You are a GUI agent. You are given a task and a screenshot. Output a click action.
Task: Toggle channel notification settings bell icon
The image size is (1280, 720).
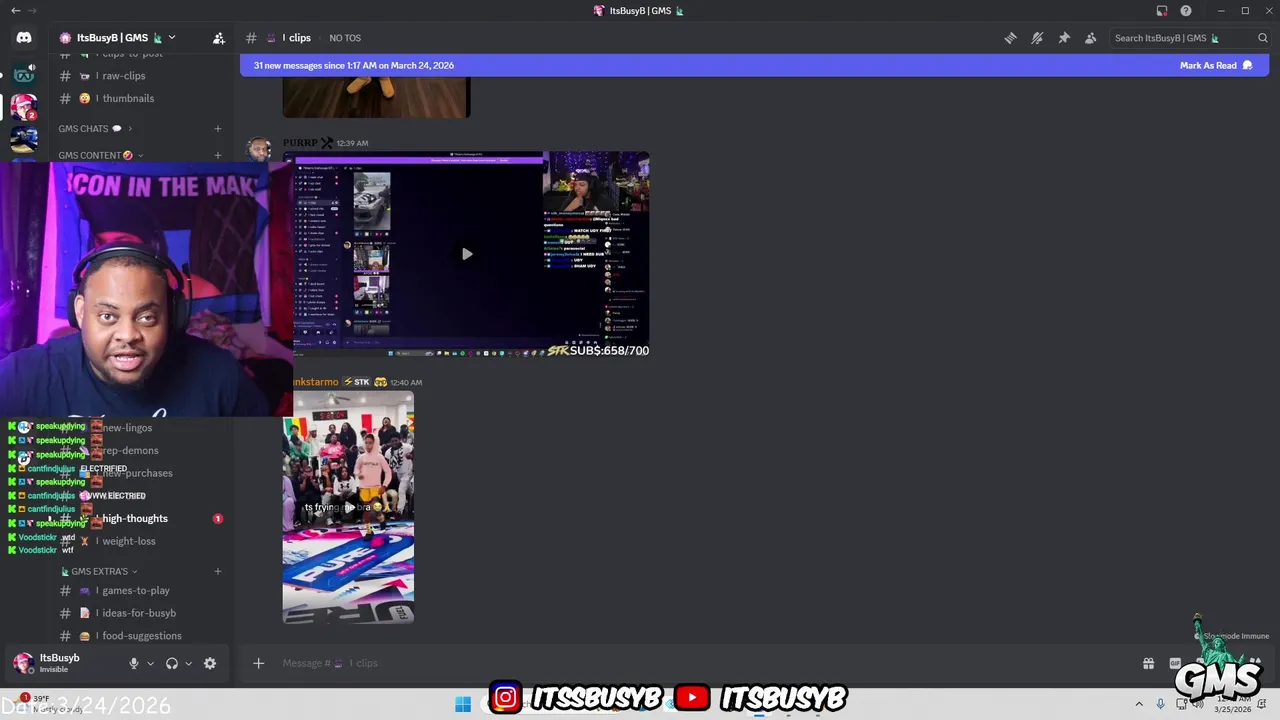pyautogui.click(x=1037, y=38)
